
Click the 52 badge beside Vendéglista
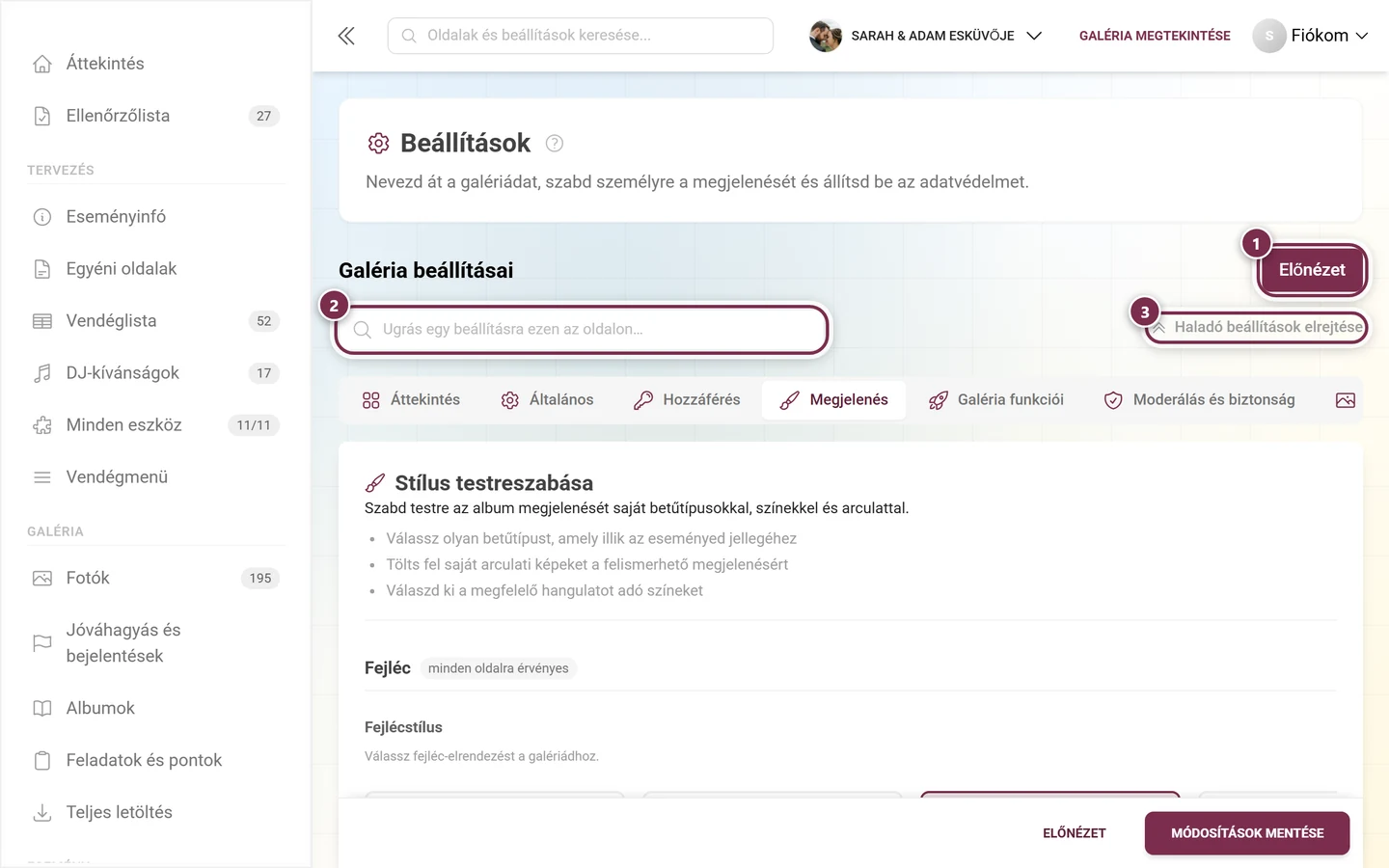264,321
